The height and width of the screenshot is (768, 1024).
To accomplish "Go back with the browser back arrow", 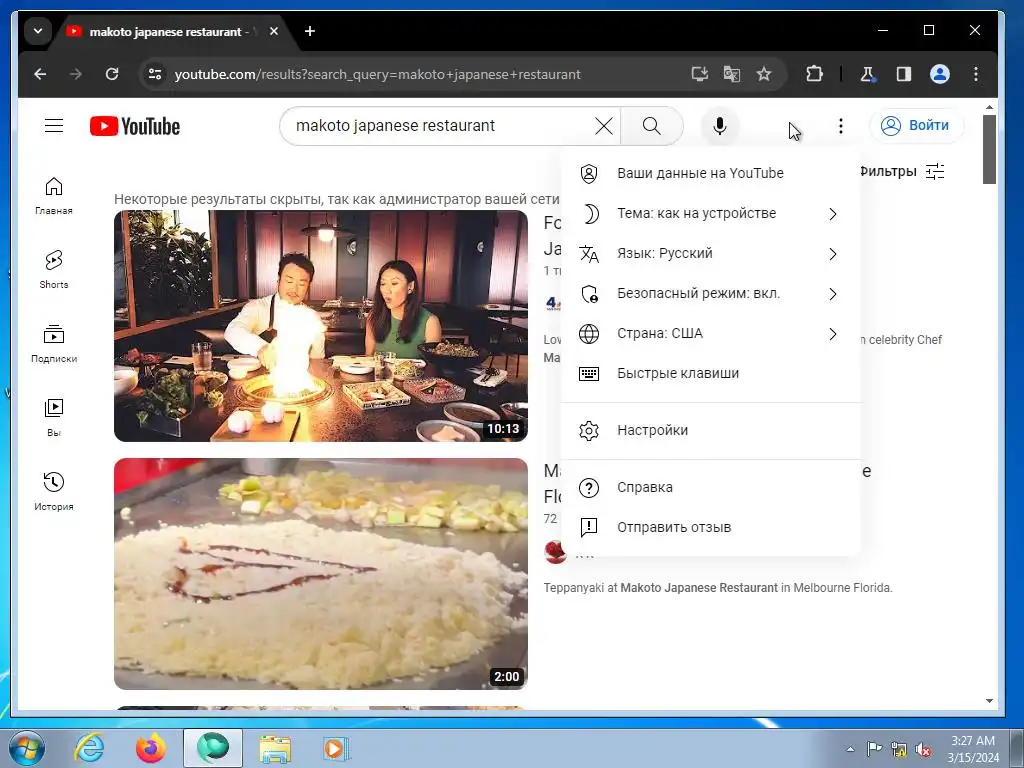I will (40, 74).
